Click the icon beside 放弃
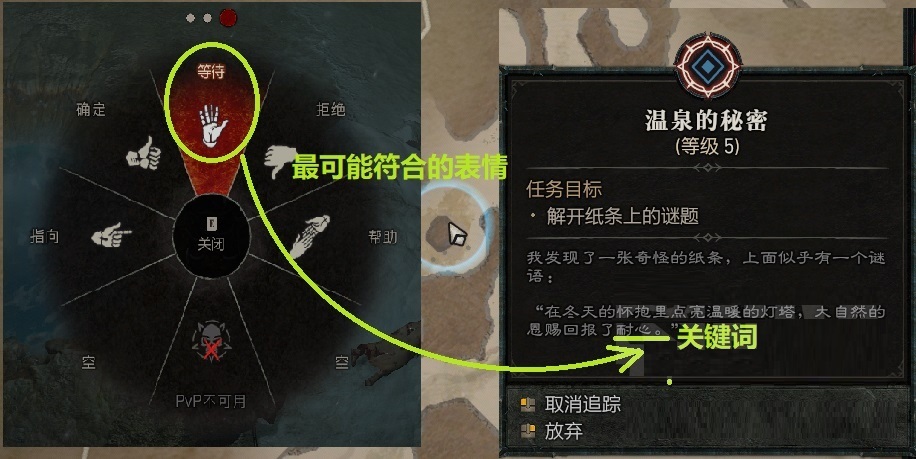 pyautogui.click(x=528, y=431)
